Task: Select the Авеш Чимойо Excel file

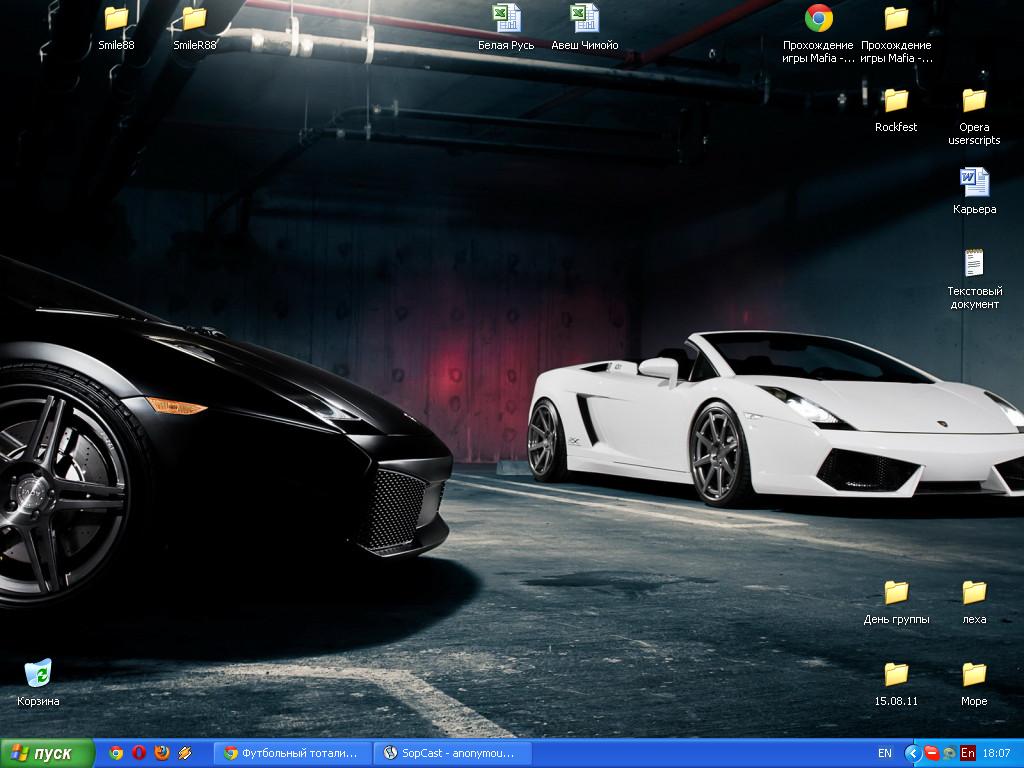Action: tap(585, 19)
